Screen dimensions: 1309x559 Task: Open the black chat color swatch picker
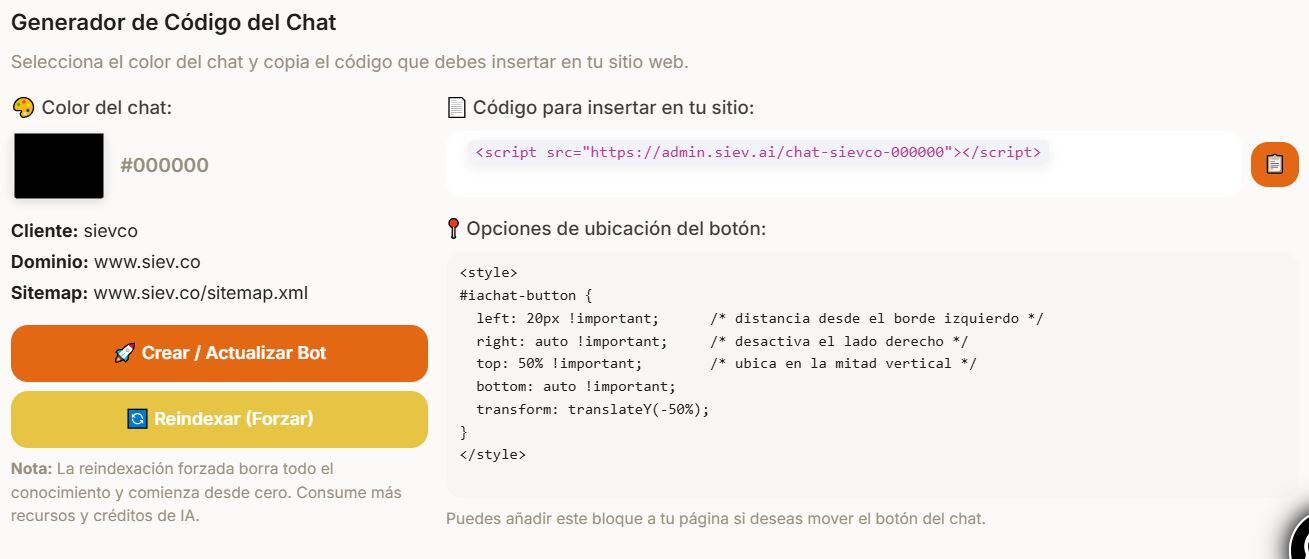pos(59,165)
